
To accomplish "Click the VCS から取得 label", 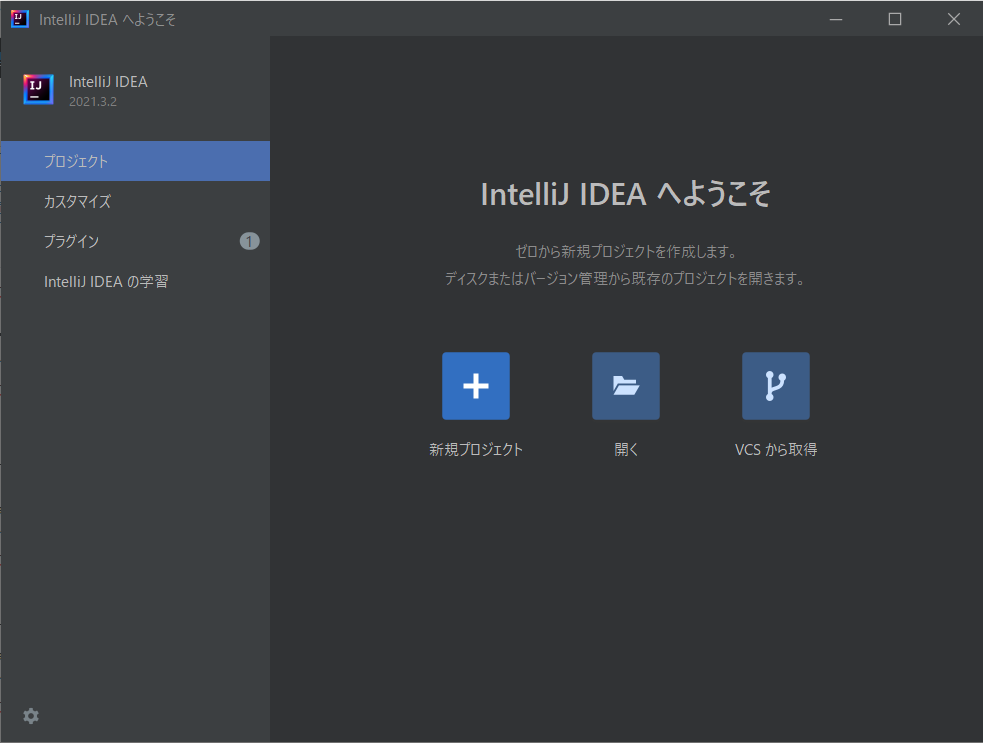I will [775, 450].
